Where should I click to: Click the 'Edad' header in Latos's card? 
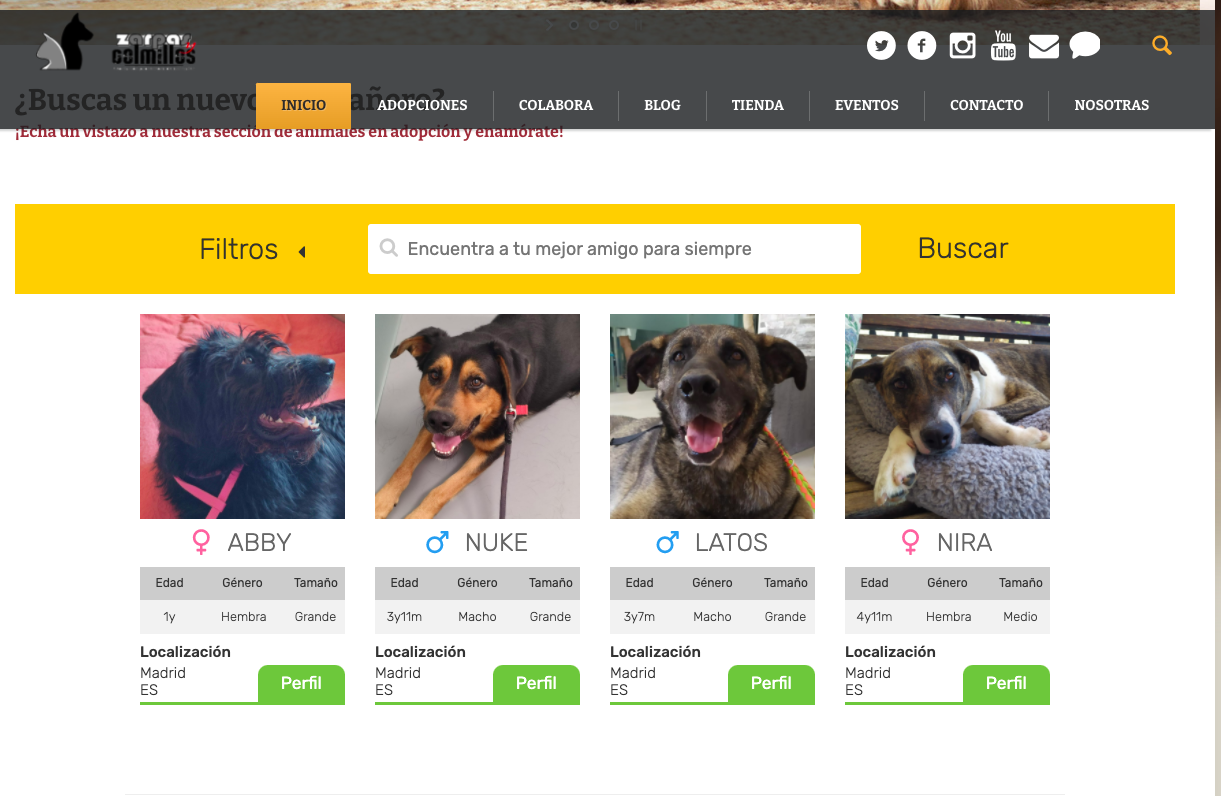pyautogui.click(x=639, y=583)
